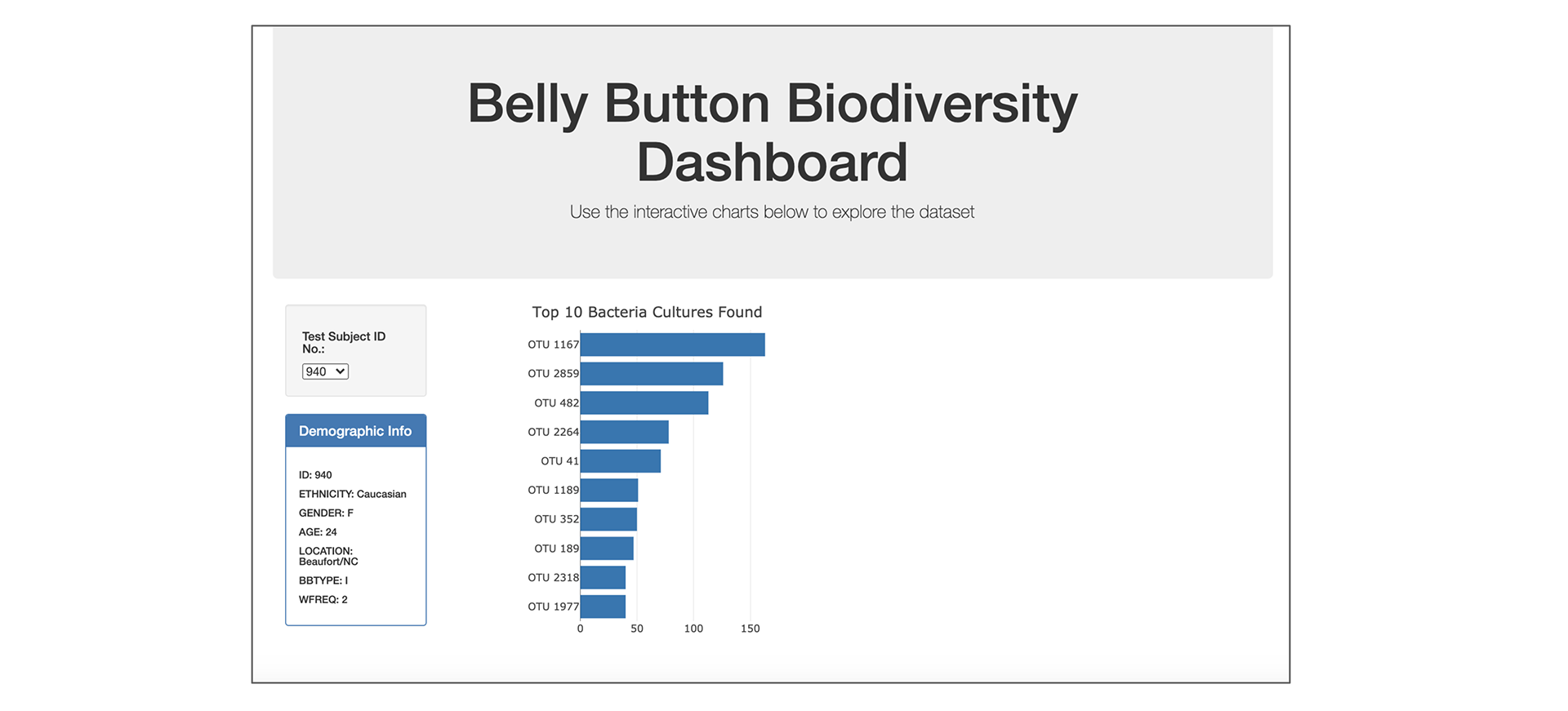The width and height of the screenshot is (1568, 711).
Task: Select the OTU 41 bar
Action: 619,461
